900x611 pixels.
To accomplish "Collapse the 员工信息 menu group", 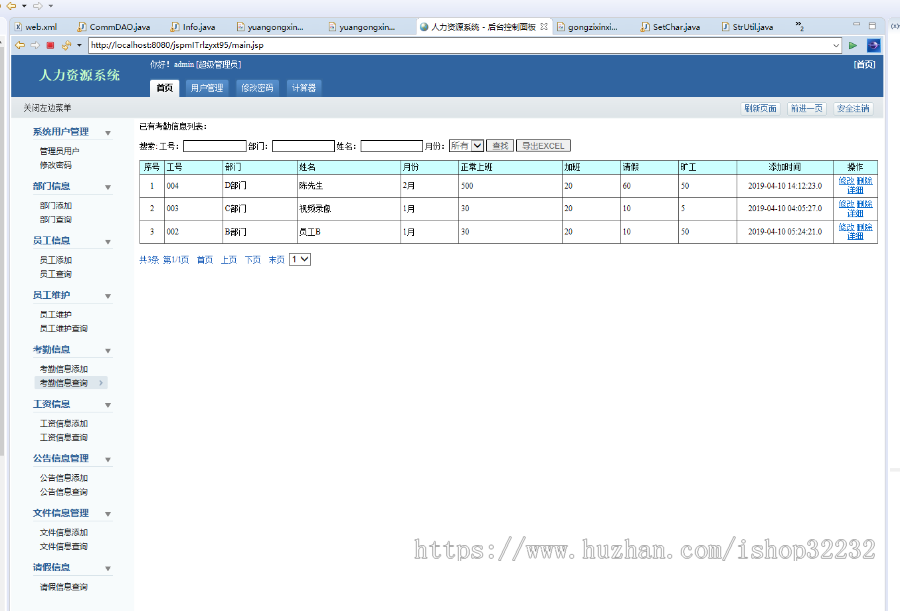I will click(108, 242).
